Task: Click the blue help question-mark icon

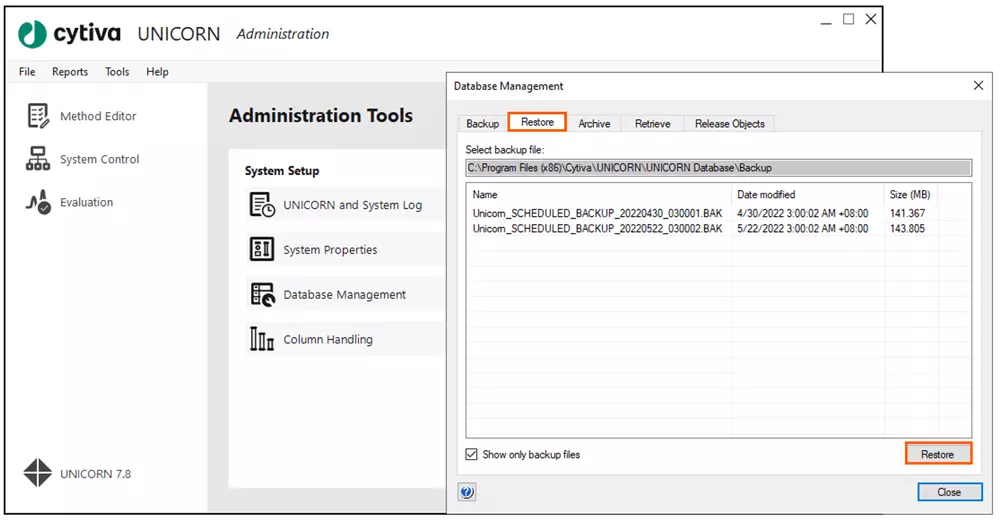Action: (467, 492)
